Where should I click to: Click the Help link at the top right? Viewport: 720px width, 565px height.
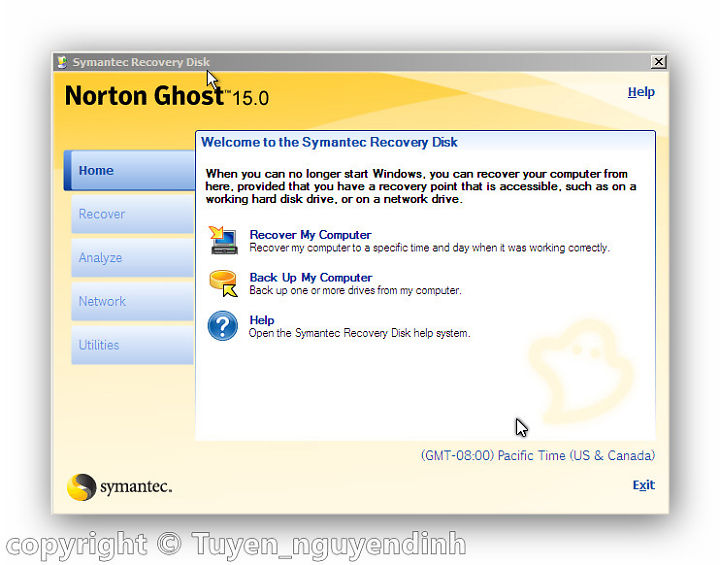coord(641,92)
